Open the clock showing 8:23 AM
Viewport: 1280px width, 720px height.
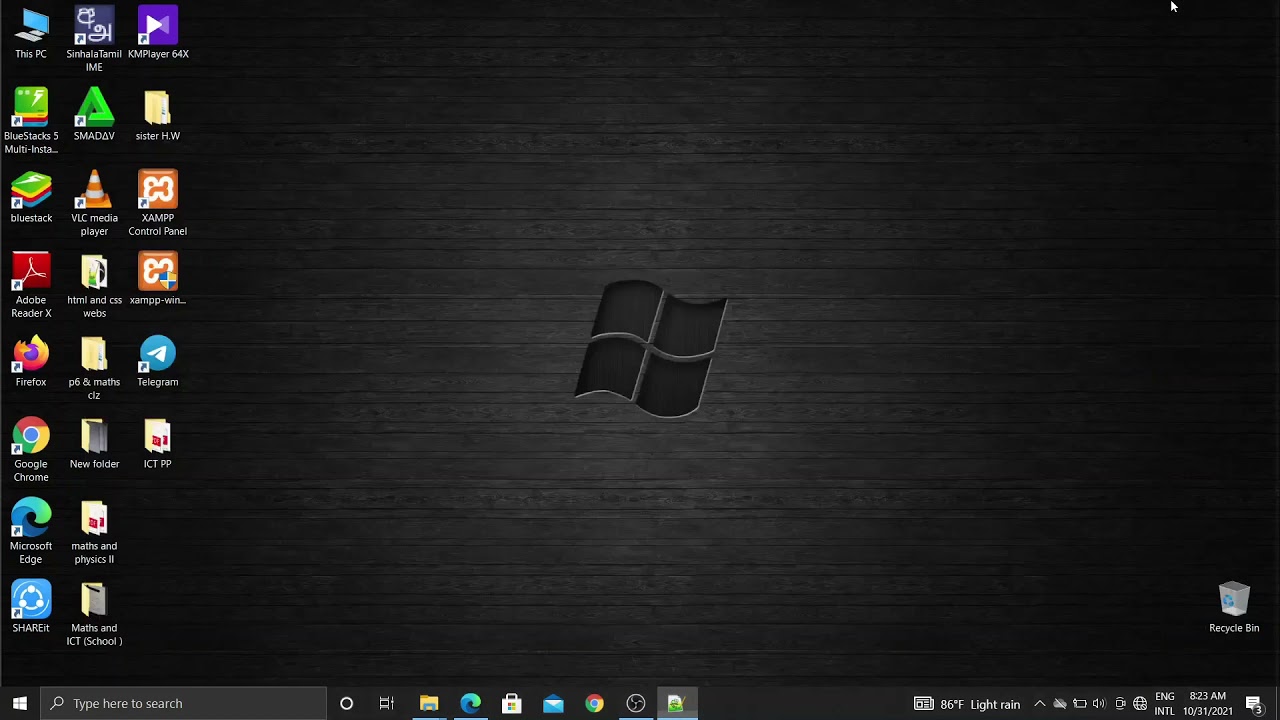pyautogui.click(x=1208, y=704)
